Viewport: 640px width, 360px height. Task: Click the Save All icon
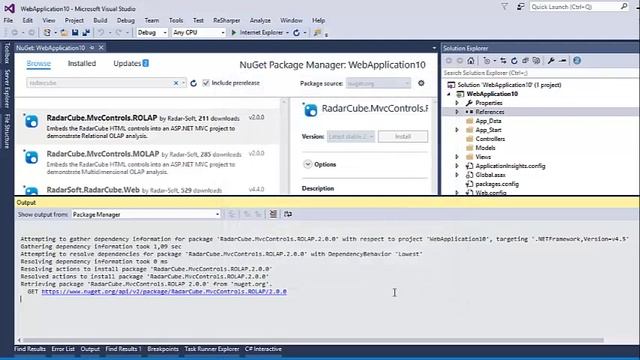coord(86,32)
